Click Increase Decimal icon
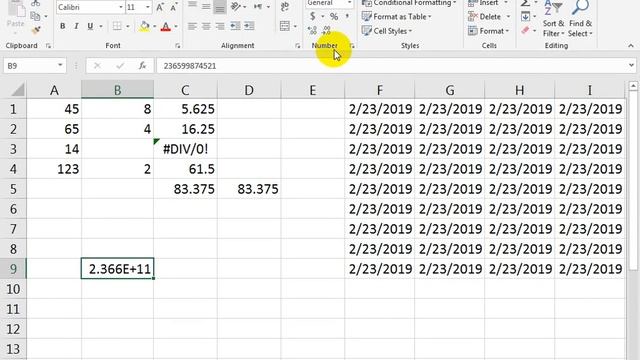 click(x=312, y=30)
